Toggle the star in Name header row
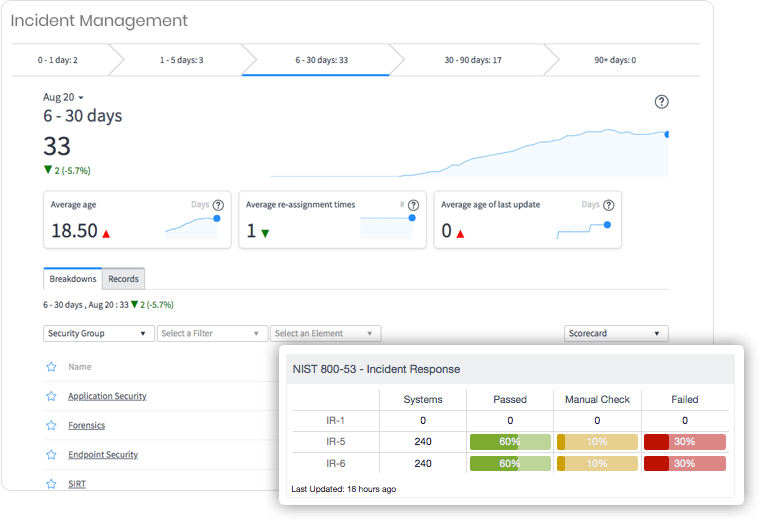Screen dimensions: 760x520 (x=51, y=367)
